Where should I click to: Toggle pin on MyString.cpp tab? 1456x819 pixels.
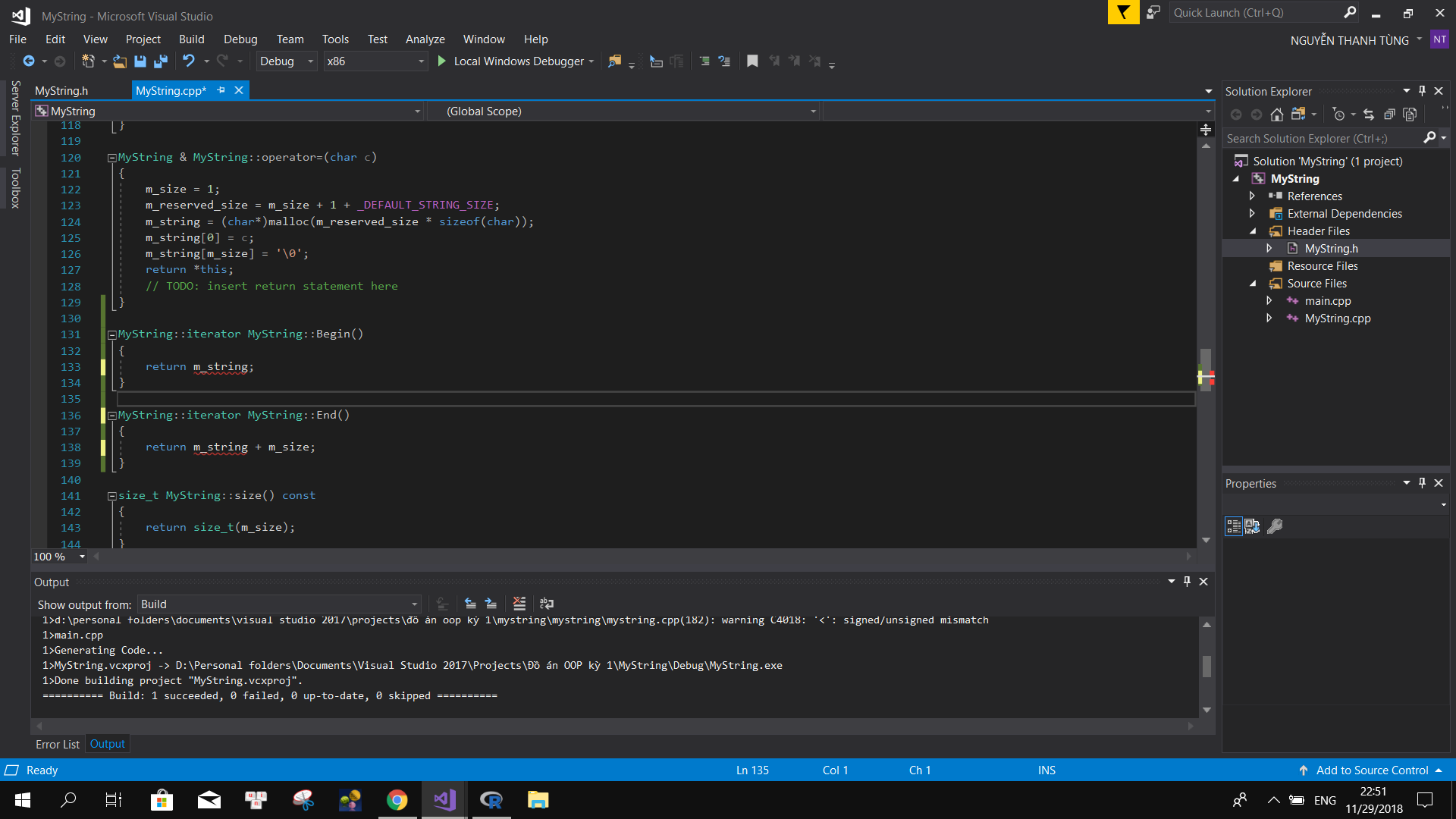click(221, 90)
